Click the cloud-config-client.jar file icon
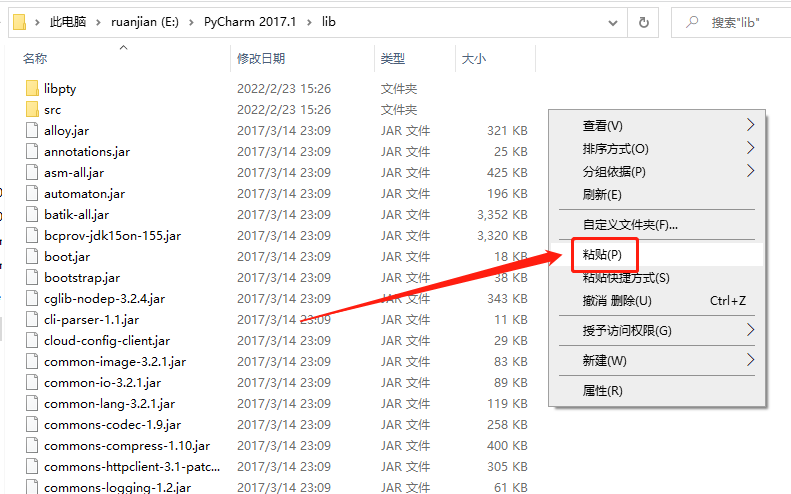Image resolution: width=791 pixels, height=494 pixels. point(32,341)
